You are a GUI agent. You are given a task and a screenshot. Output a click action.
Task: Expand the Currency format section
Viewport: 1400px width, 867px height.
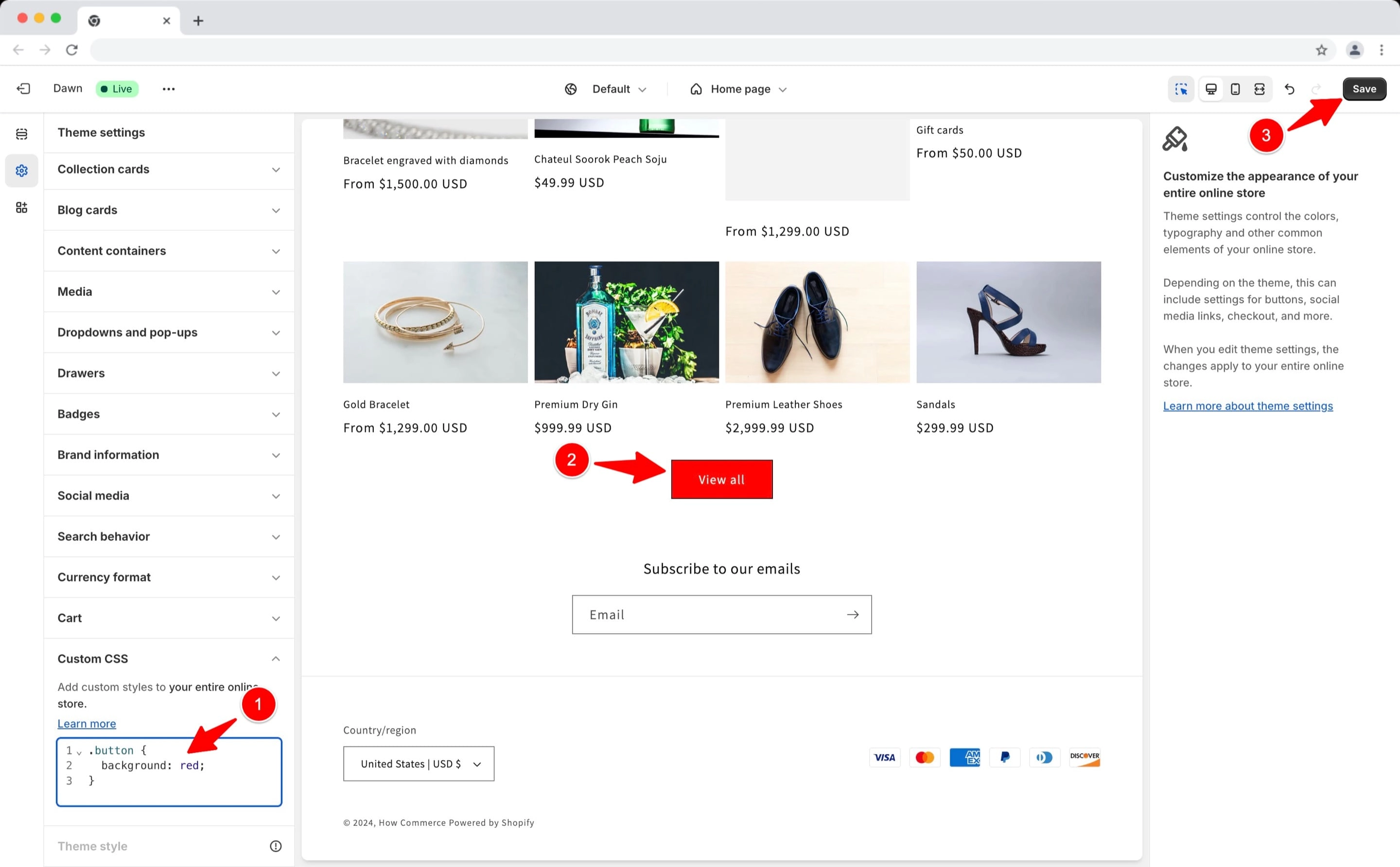pyautogui.click(x=169, y=577)
